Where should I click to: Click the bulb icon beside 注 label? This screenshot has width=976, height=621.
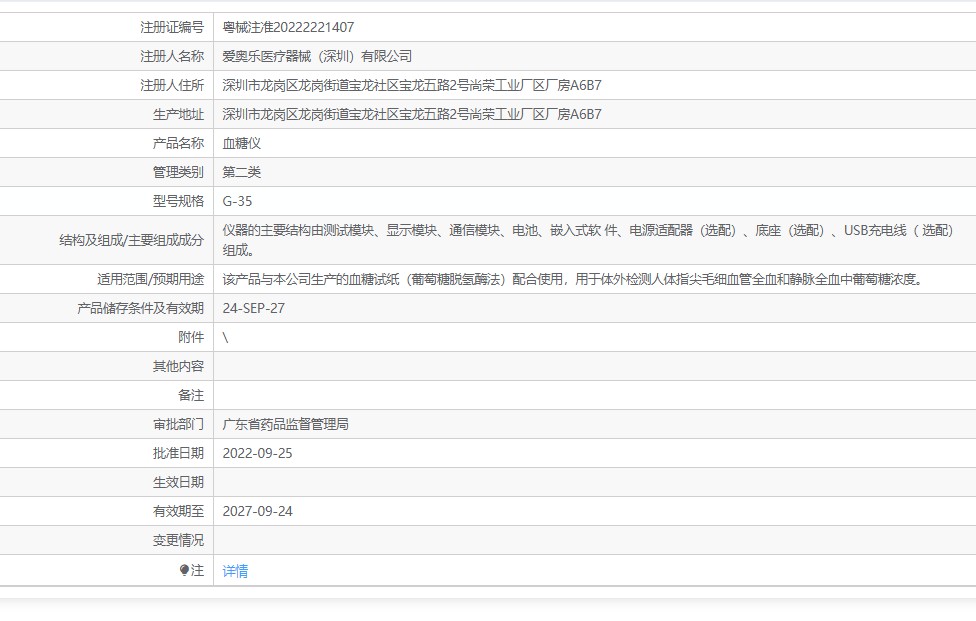pos(184,570)
